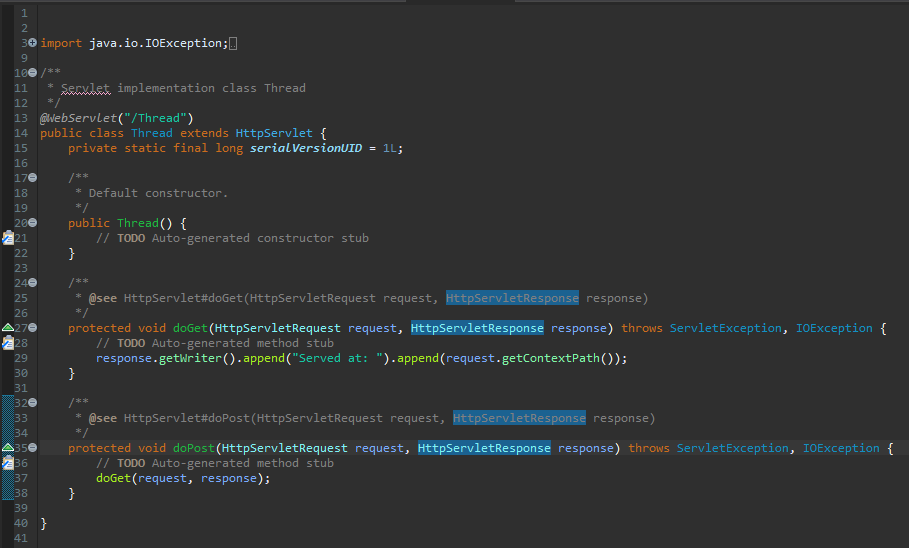Click the TODO task marker on line 36
Screen dimensions: 909x548
8,463
